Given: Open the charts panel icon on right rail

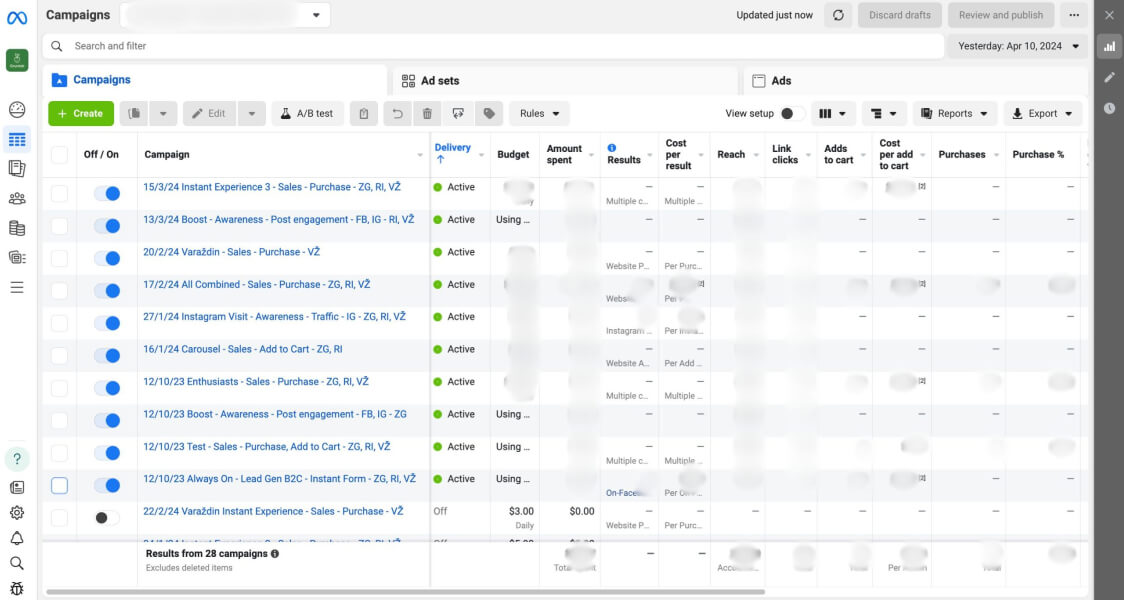Looking at the screenshot, I should point(1110,46).
